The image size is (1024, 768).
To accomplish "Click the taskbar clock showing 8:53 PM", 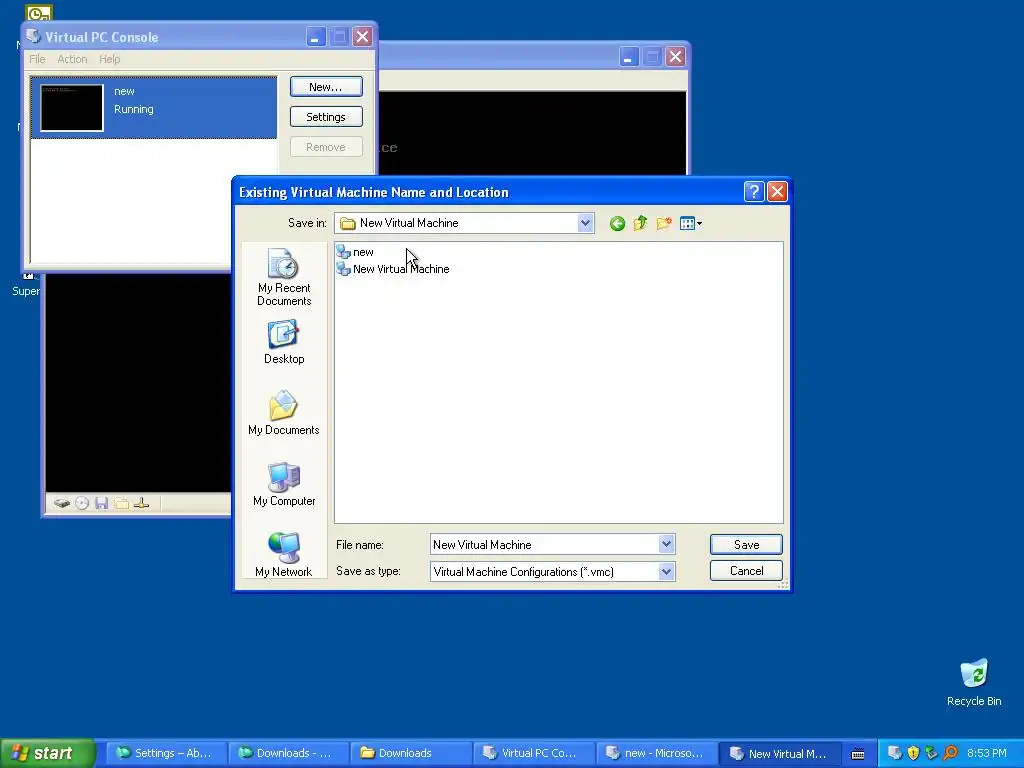I will pos(987,753).
